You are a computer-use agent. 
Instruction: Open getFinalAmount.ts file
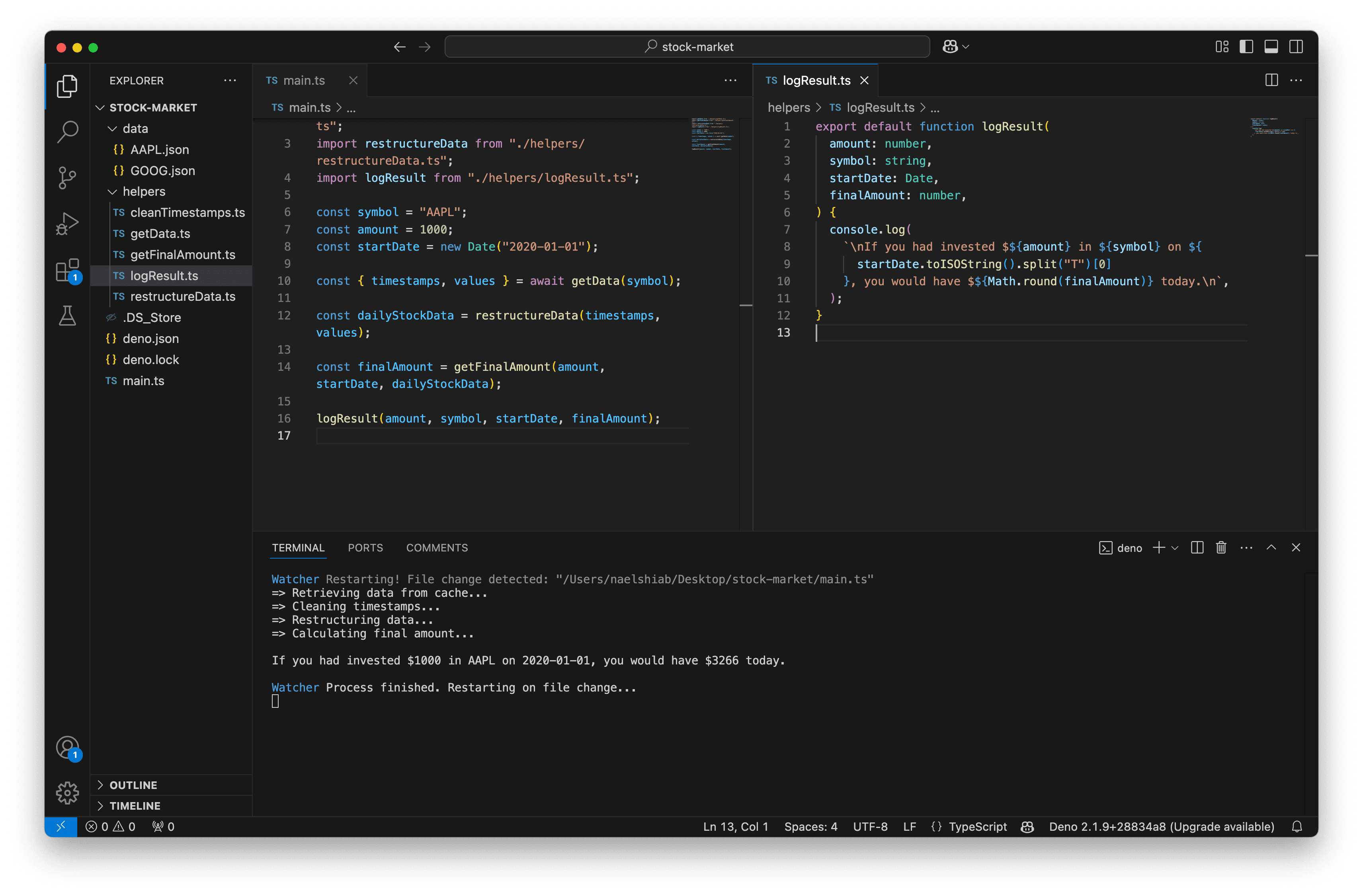pos(171,255)
